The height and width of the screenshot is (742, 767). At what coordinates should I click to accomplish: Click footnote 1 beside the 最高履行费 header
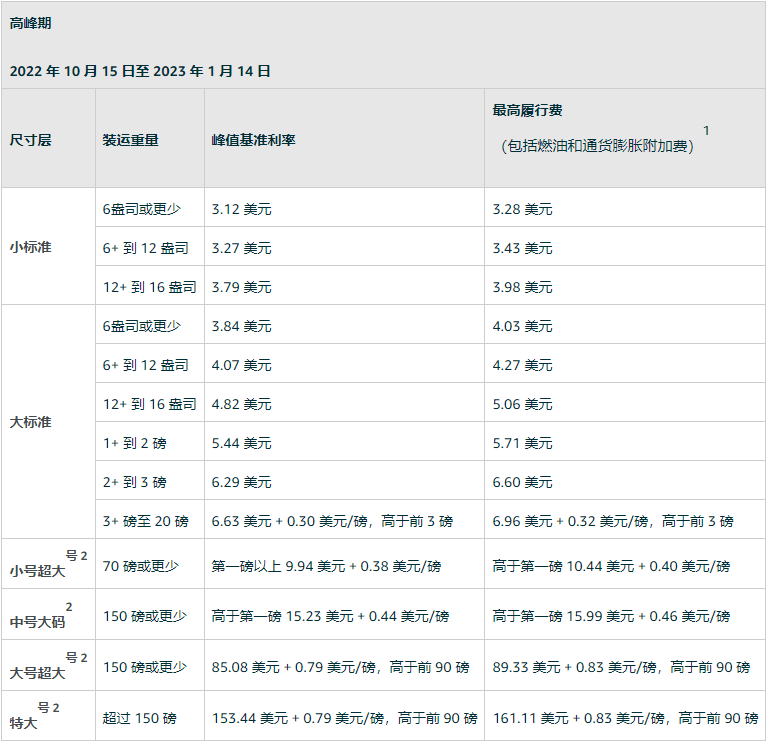706,130
